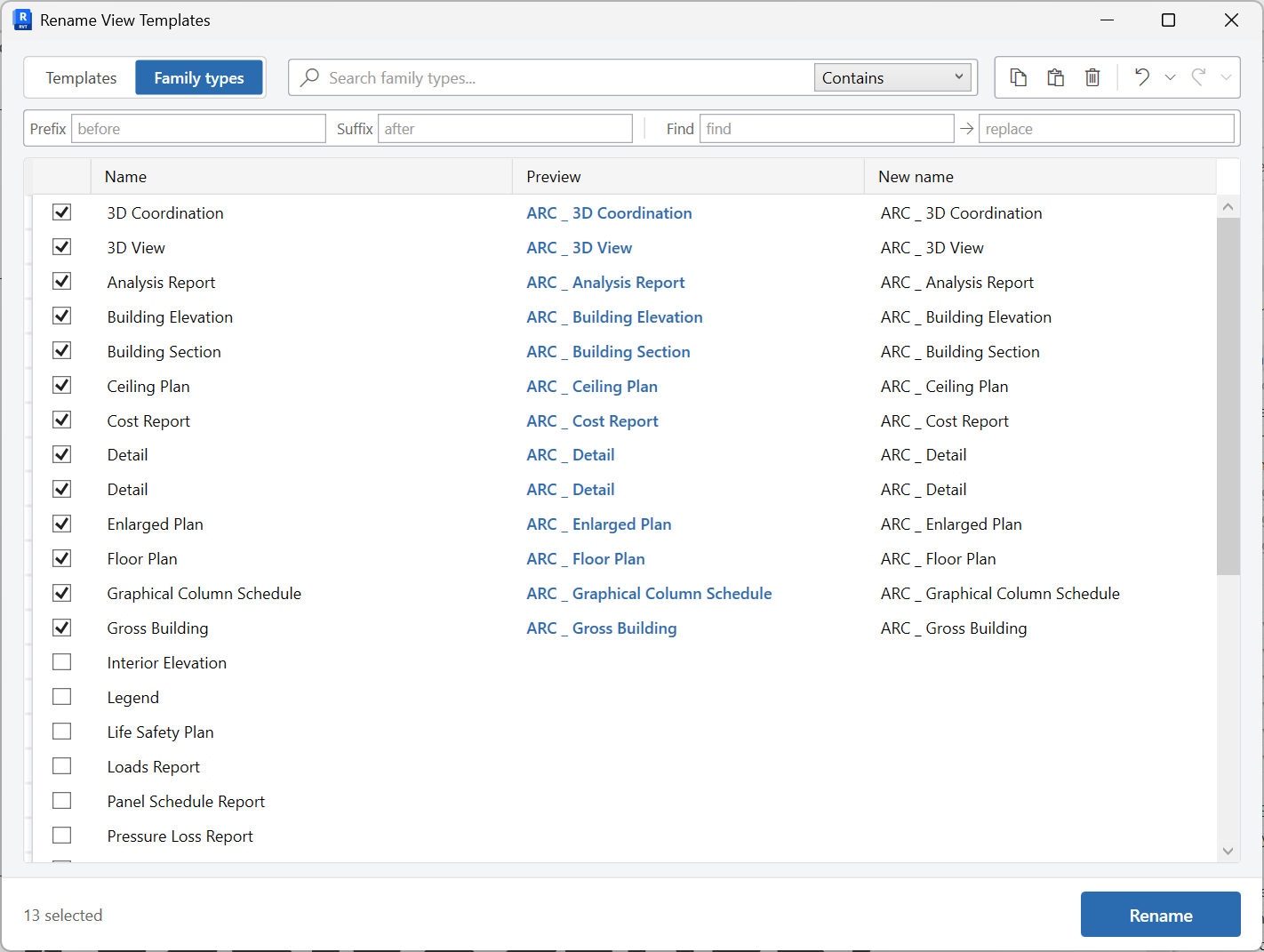Click the New name column header
This screenshot has width=1264, height=952.
pyautogui.click(x=1040, y=177)
